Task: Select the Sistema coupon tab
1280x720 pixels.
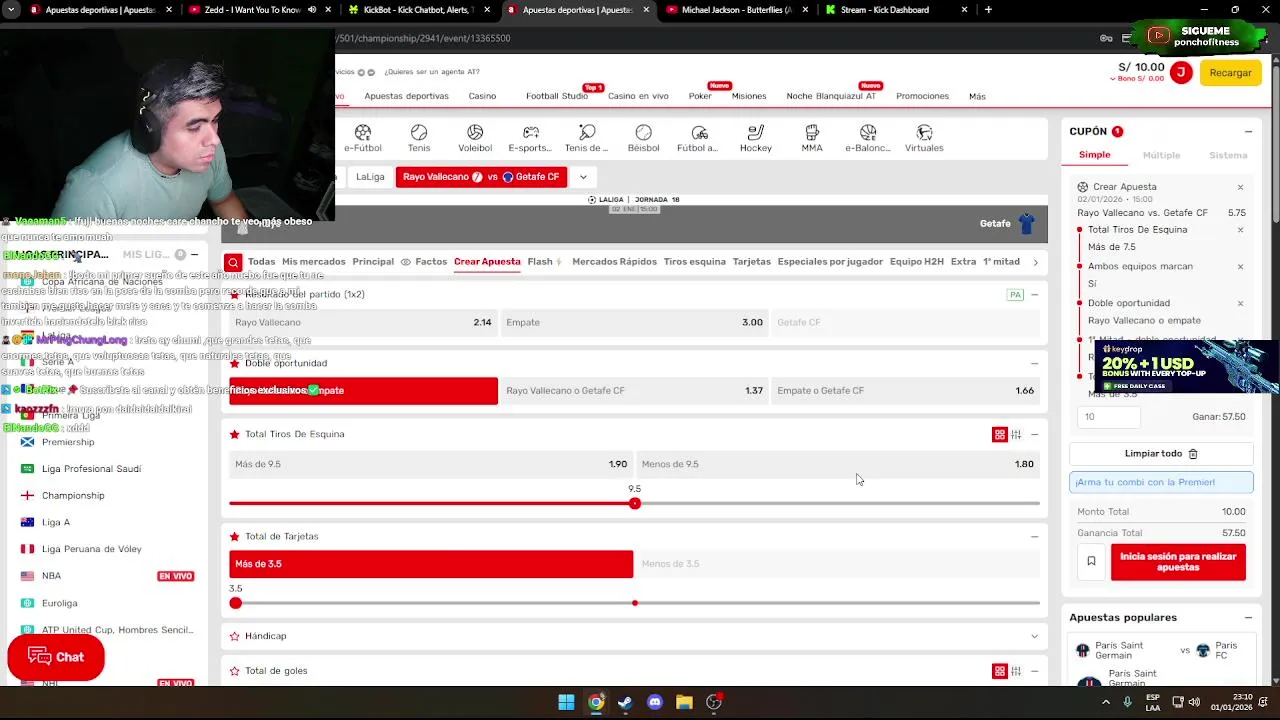Action: coord(1228,155)
